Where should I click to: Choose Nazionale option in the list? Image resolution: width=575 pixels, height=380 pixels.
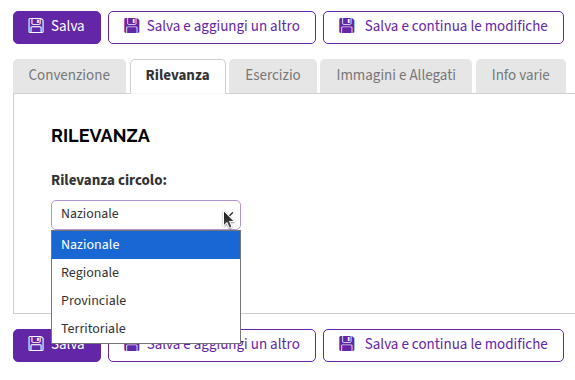[x=146, y=245]
